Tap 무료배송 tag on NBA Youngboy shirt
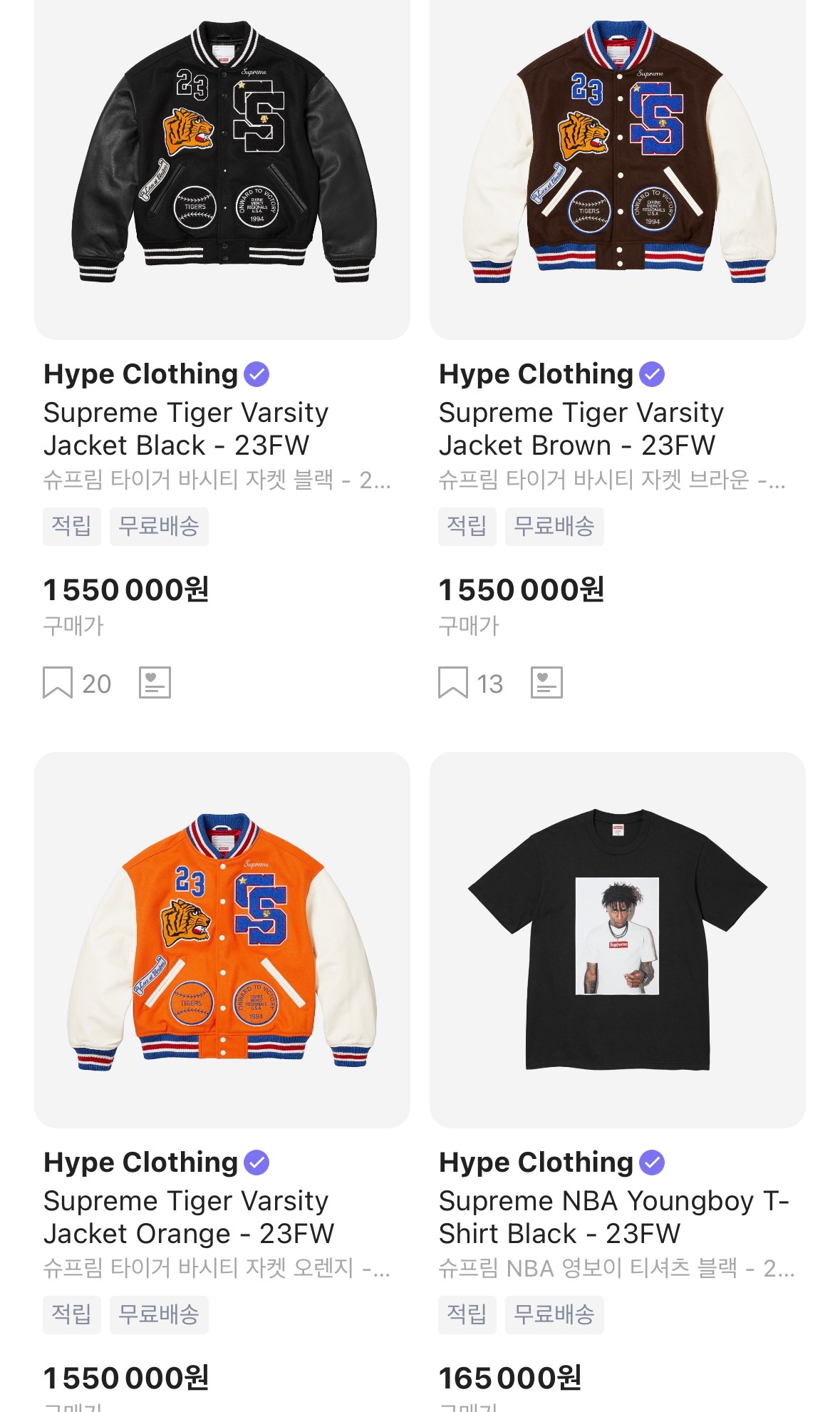 coord(554,1314)
